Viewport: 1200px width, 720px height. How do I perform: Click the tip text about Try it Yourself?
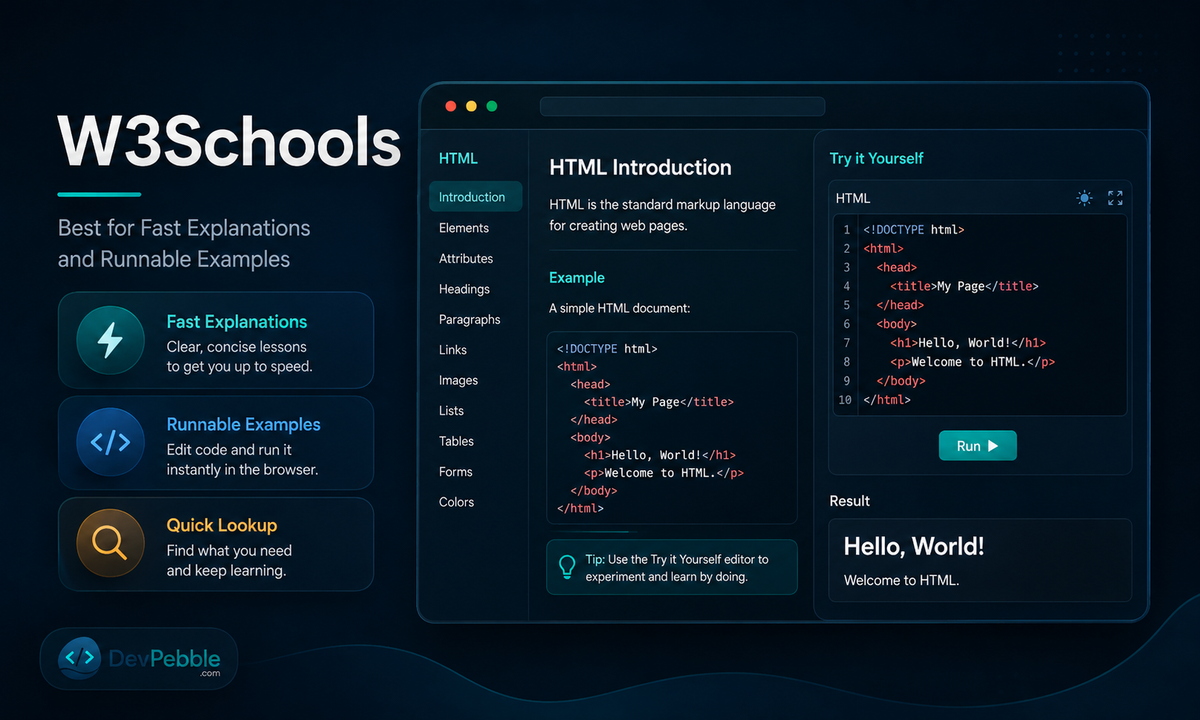tap(677, 568)
